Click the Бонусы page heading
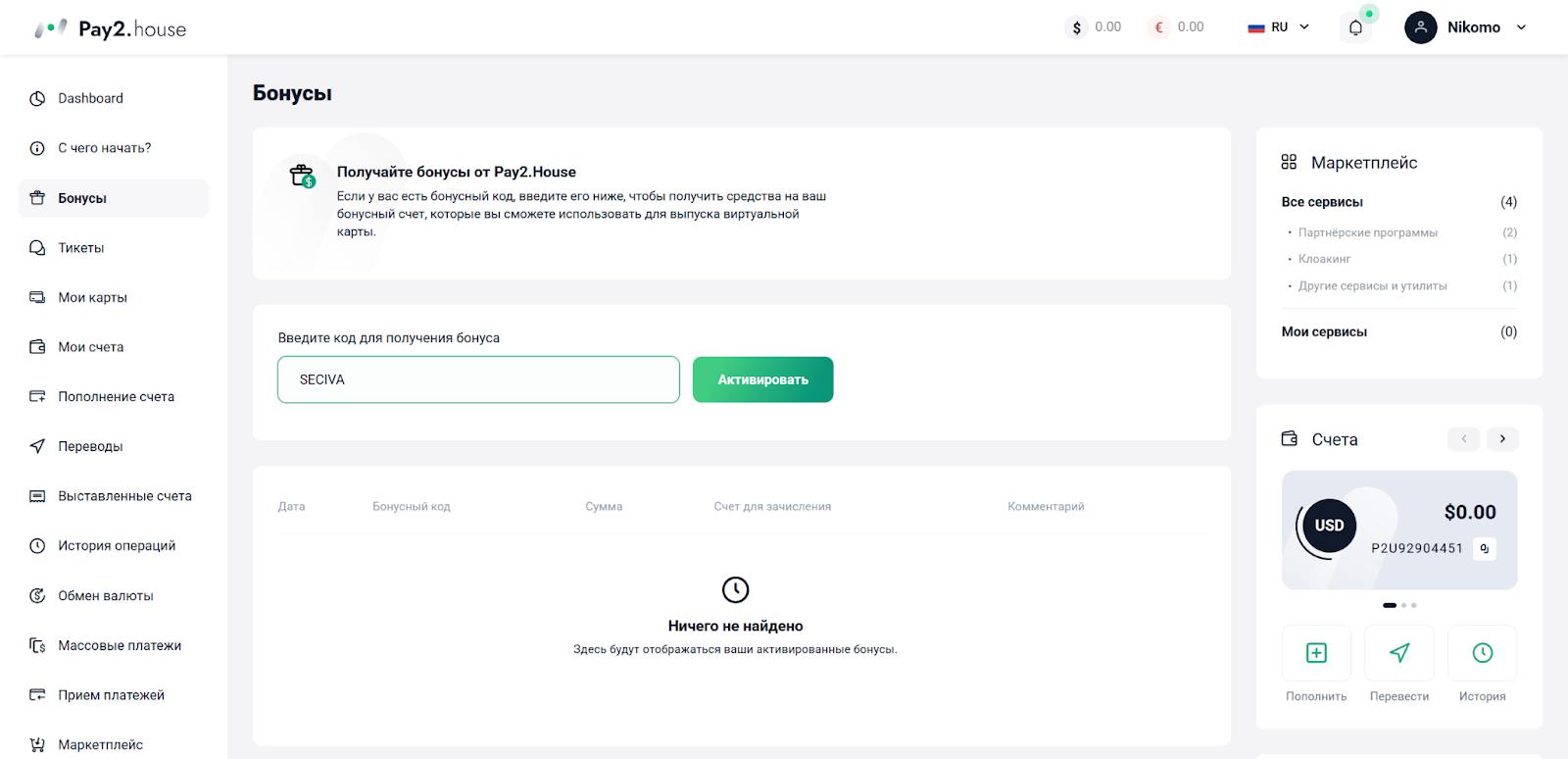 (x=292, y=93)
